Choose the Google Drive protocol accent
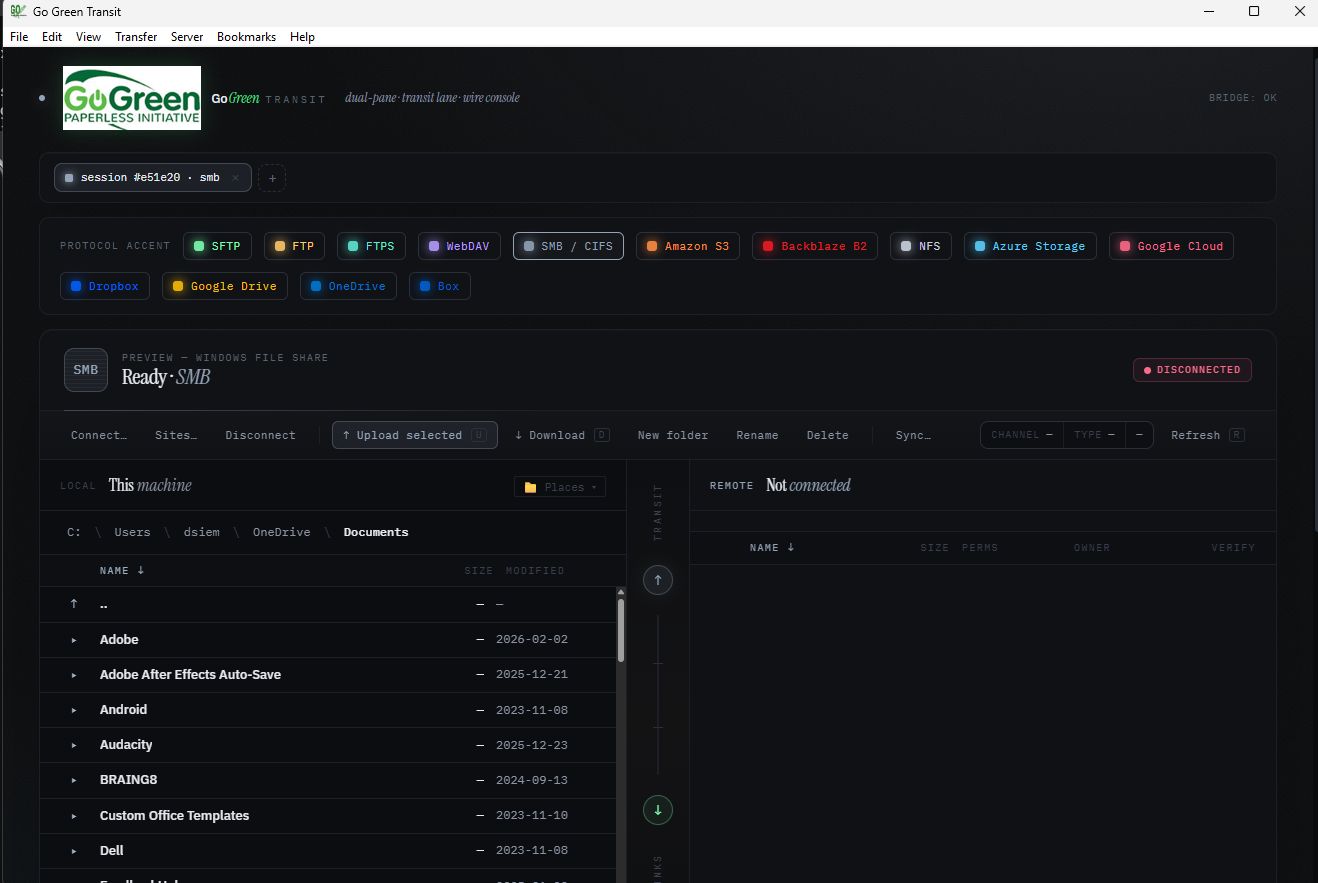 pos(225,286)
